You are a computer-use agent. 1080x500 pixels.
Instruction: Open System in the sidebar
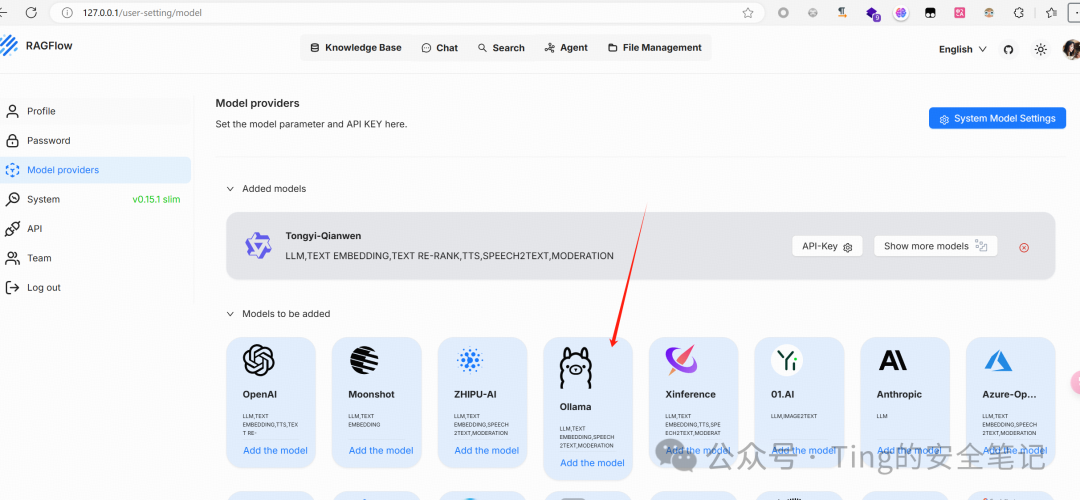click(x=96, y=199)
